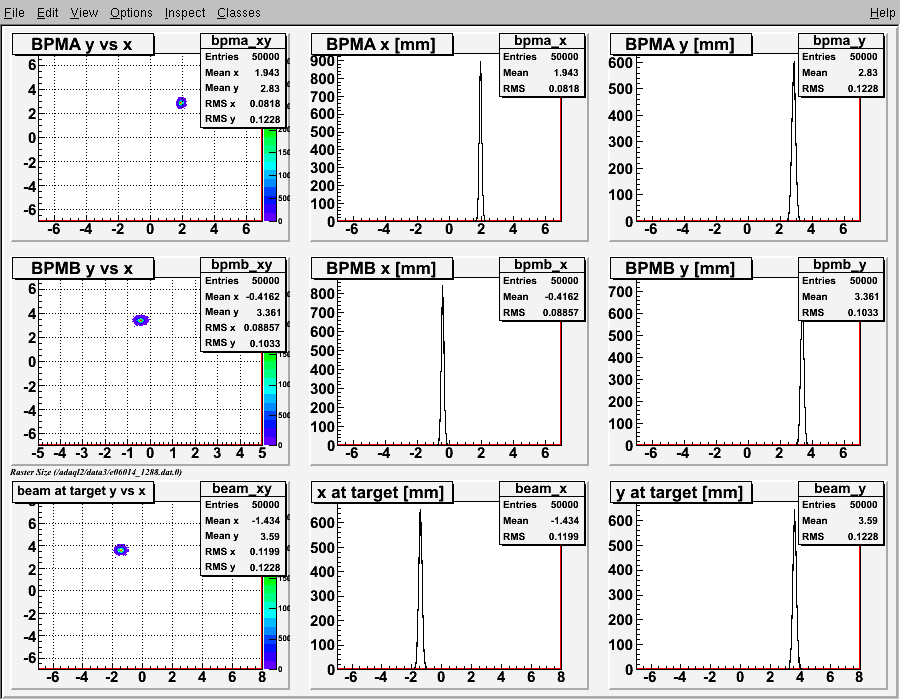This screenshot has height=700, width=900.
Task: Click 'Mean y 3.59' in beam_xy stats
Action: pos(242,535)
